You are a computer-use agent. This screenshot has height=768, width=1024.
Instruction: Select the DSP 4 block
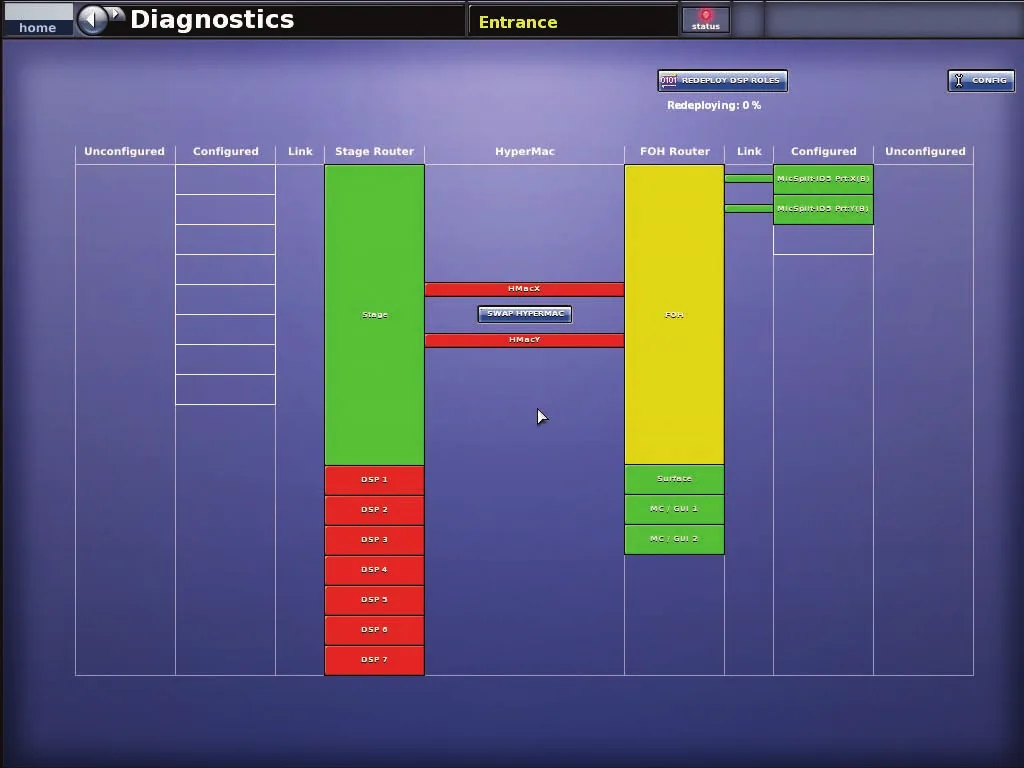click(374, 570)
